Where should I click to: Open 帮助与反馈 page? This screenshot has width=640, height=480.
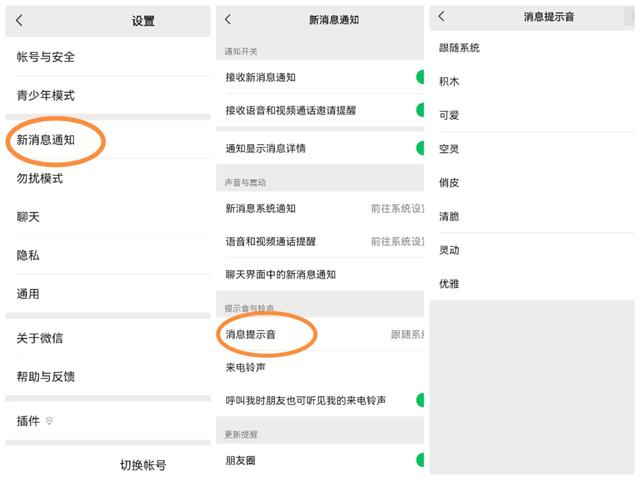[x=108, y=376]
